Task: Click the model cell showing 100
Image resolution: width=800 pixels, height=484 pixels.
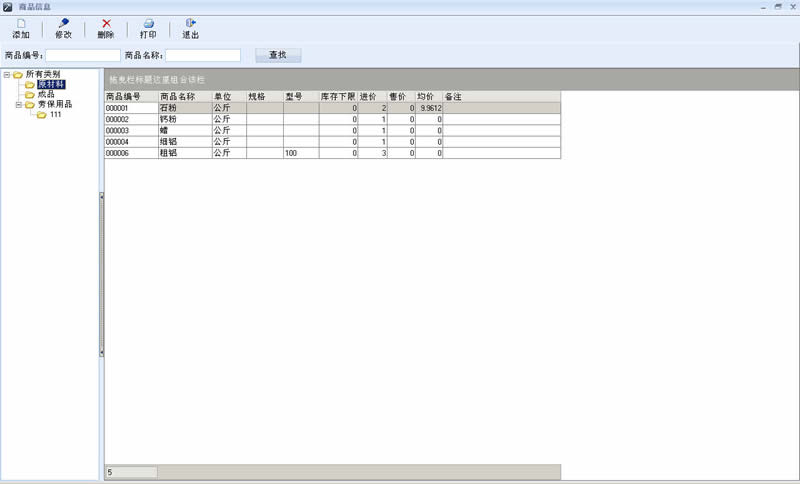Action: [301, 153]
